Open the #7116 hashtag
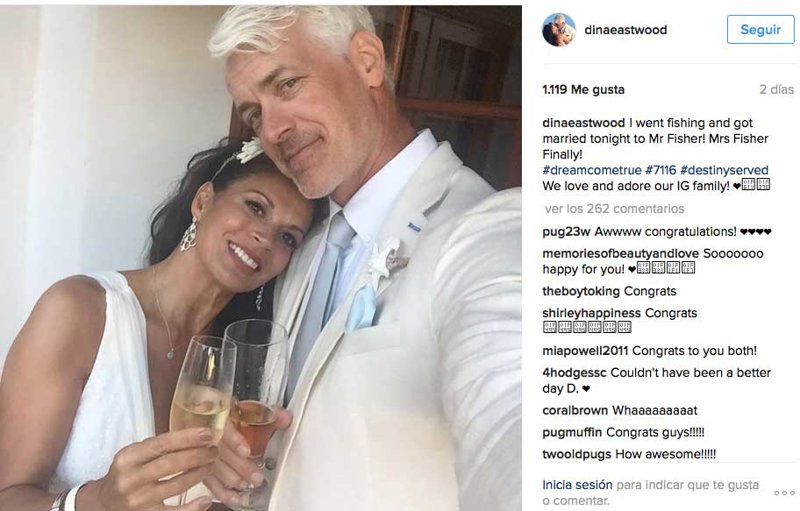The image size is (800, 511). tap(661, 170)
